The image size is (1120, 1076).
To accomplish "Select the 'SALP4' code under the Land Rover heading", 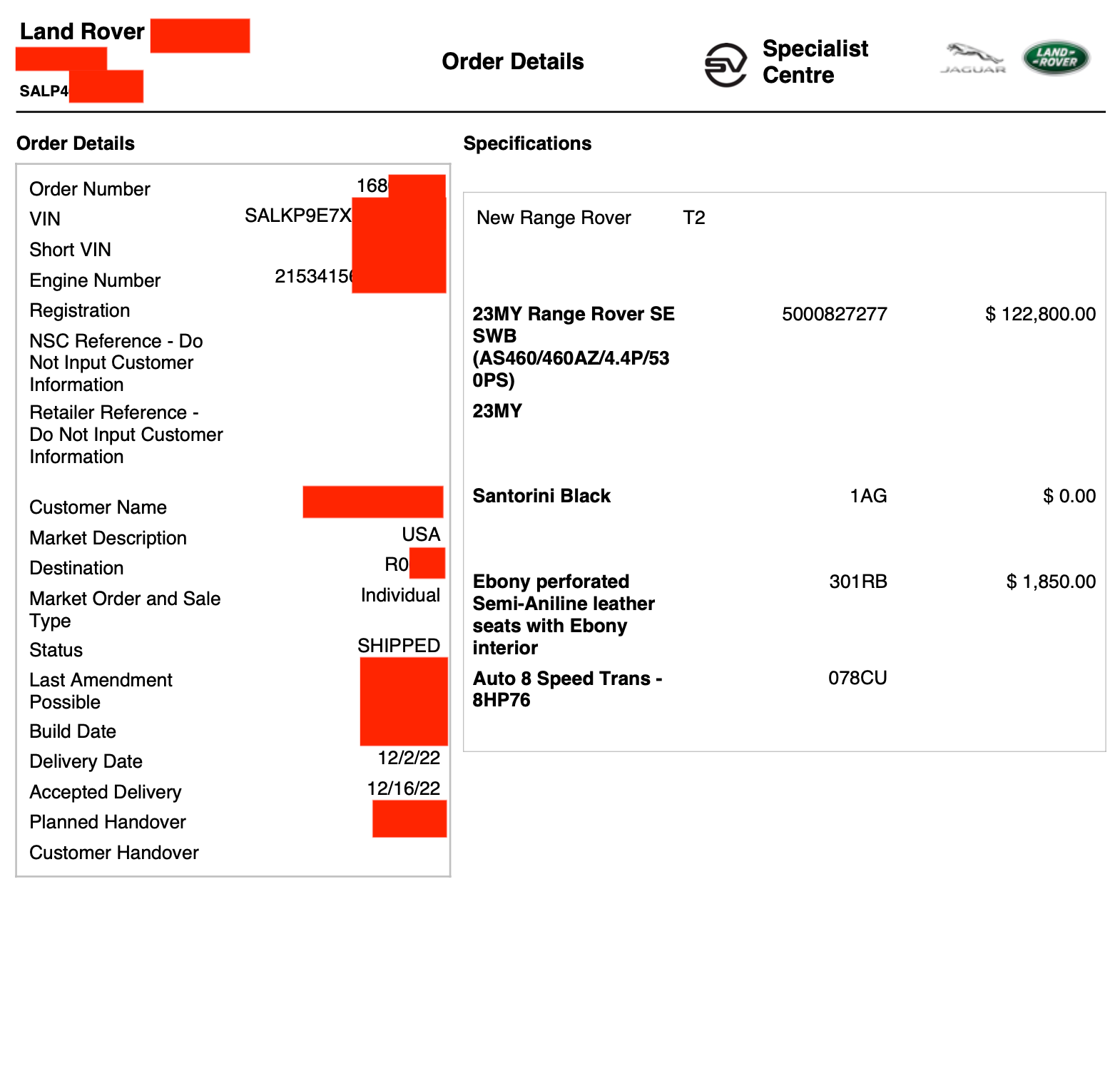I will tap(44, 91).
